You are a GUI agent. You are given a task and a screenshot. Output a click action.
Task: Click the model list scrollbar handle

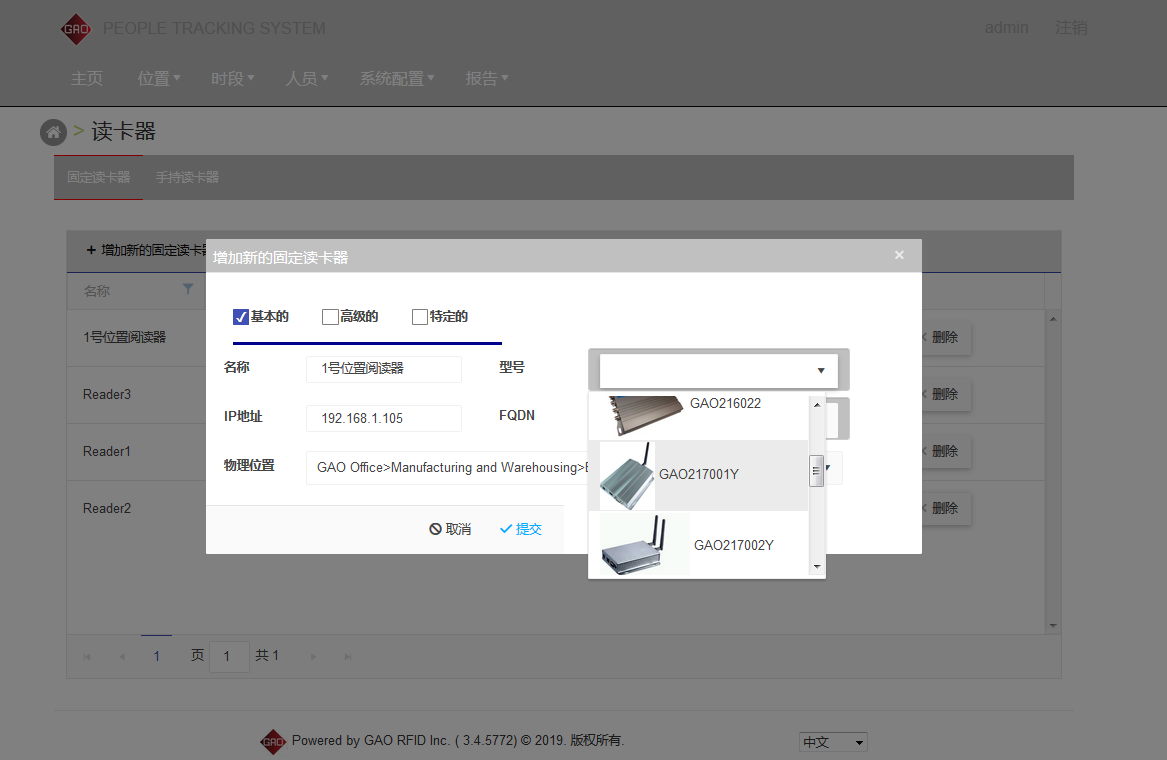[x=816, y=470]
